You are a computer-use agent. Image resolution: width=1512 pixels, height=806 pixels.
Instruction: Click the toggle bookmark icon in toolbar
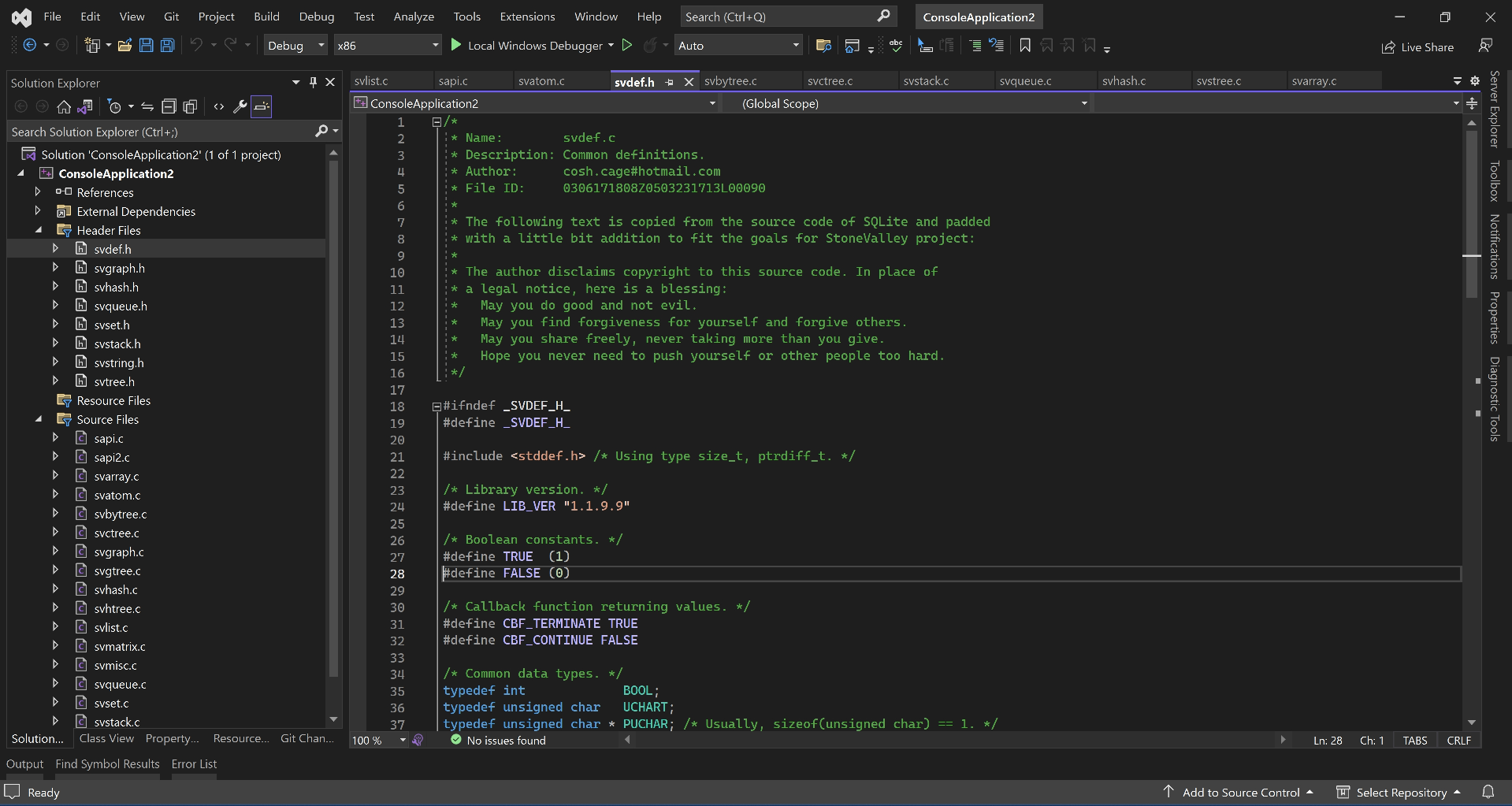(x=1025, y=46)
